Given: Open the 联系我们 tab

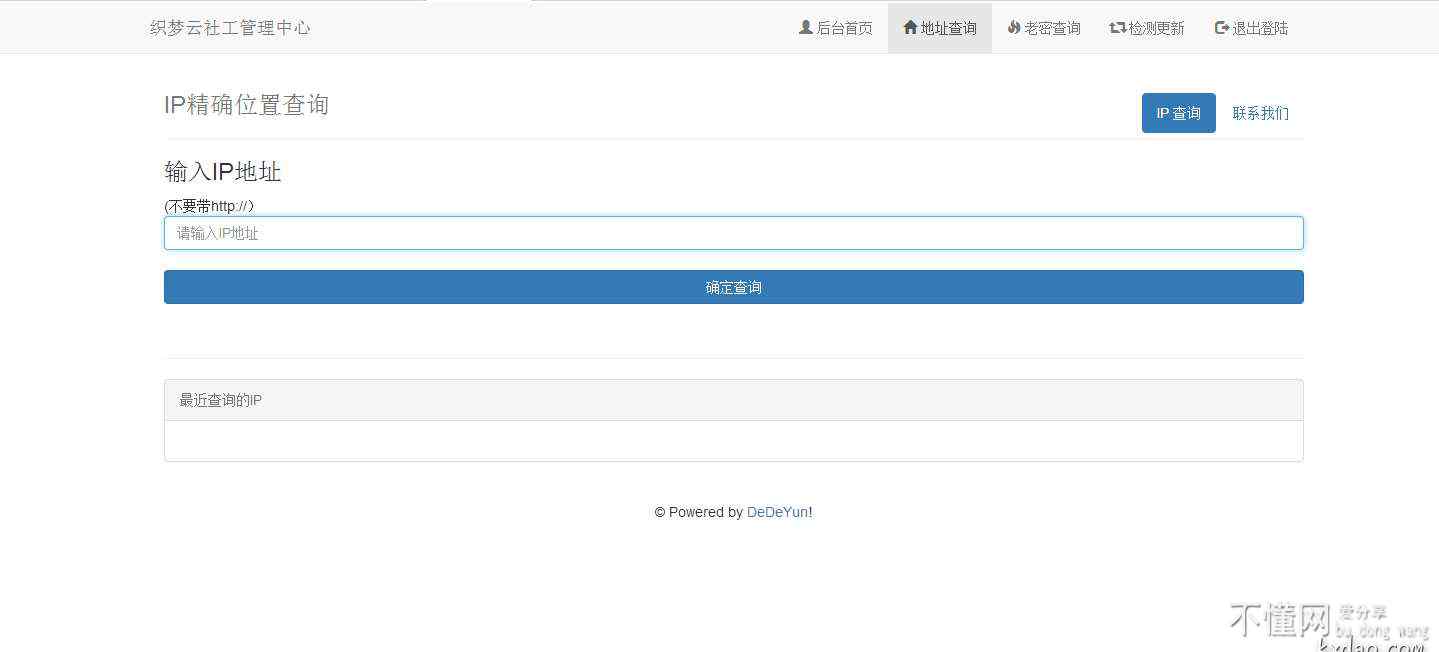Looking at the screenshot, I should 1260,113.
